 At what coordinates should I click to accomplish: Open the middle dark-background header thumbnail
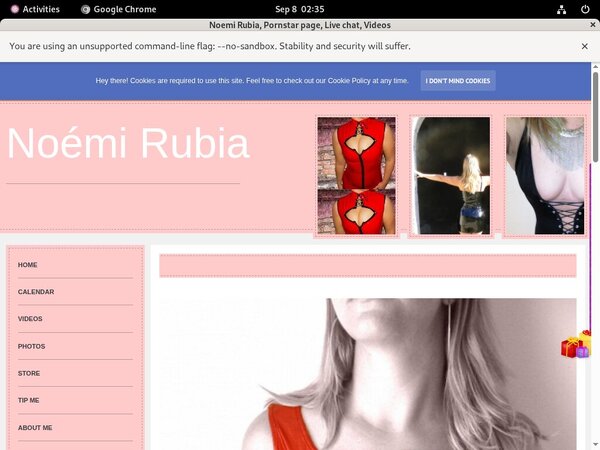452,176
